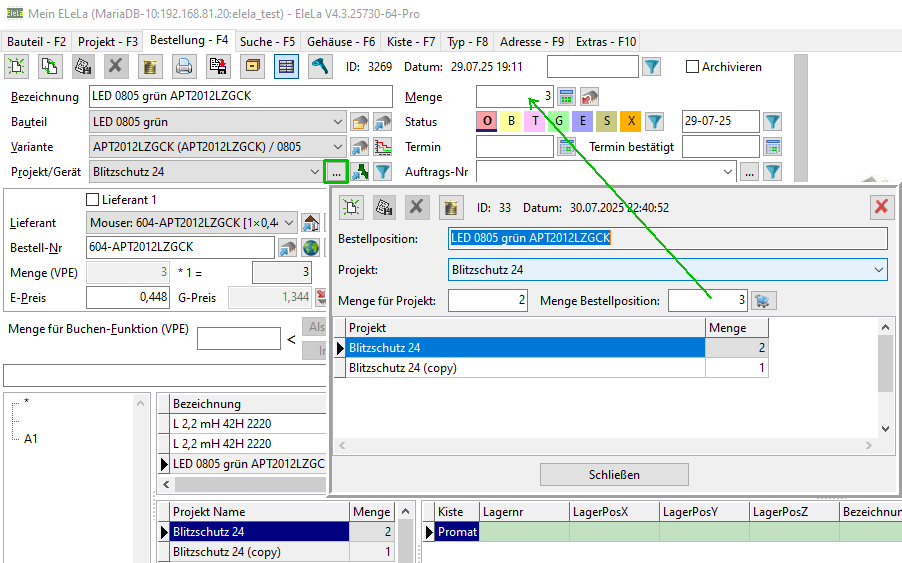
Task: Expand the Bauteil dropdown
Action: click(x=337, y=122)
